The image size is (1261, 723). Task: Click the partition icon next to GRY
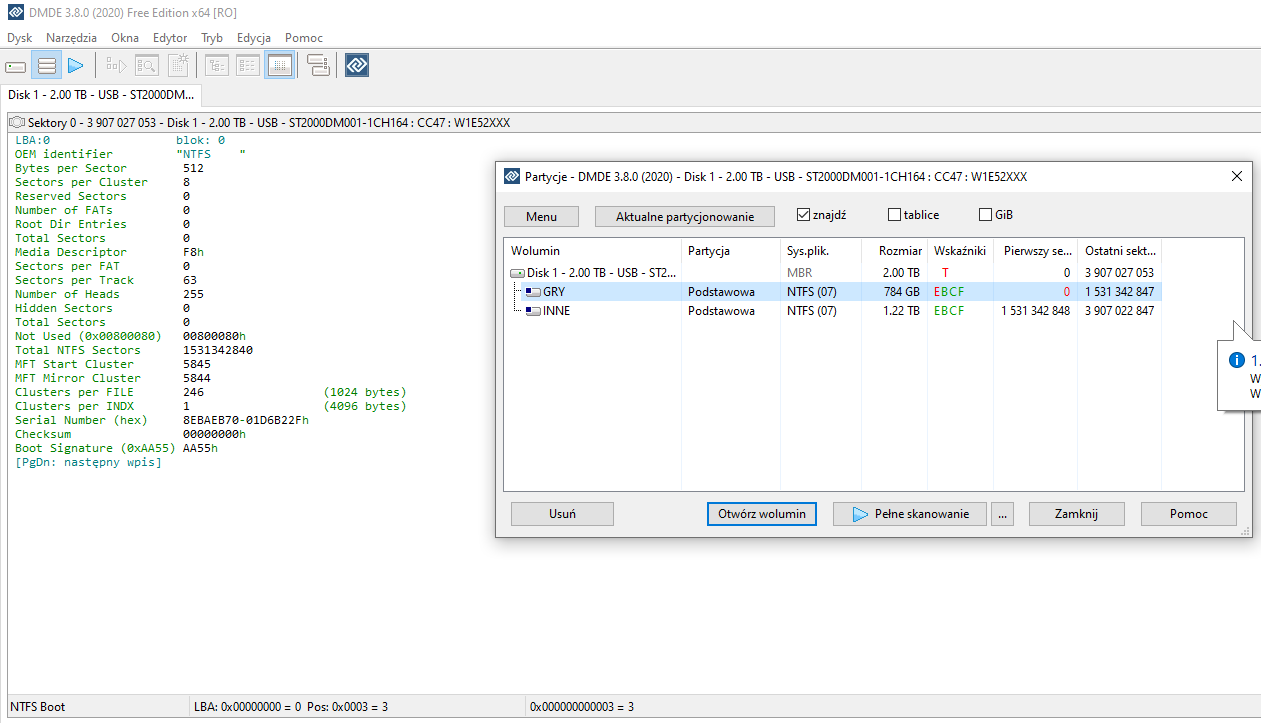pyautogui.click(x=533, y=292)
